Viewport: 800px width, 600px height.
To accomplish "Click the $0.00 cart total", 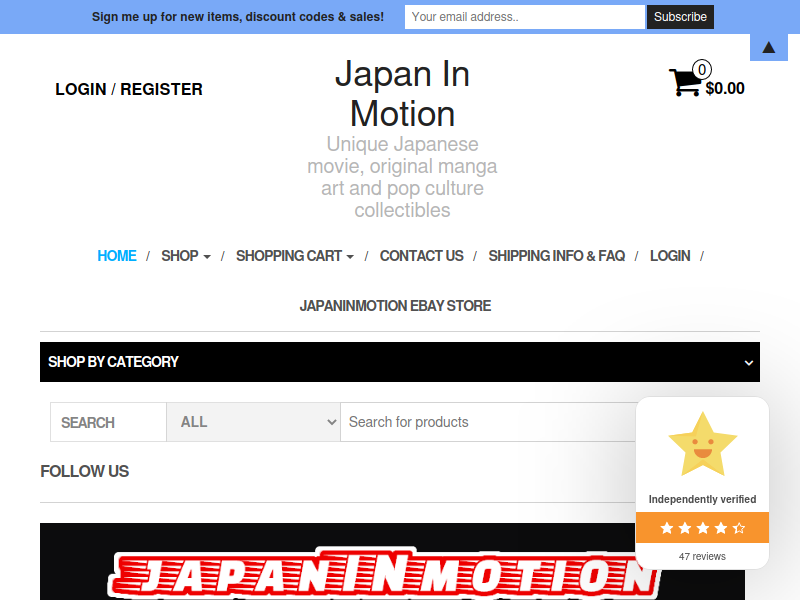I will [725, 88].
